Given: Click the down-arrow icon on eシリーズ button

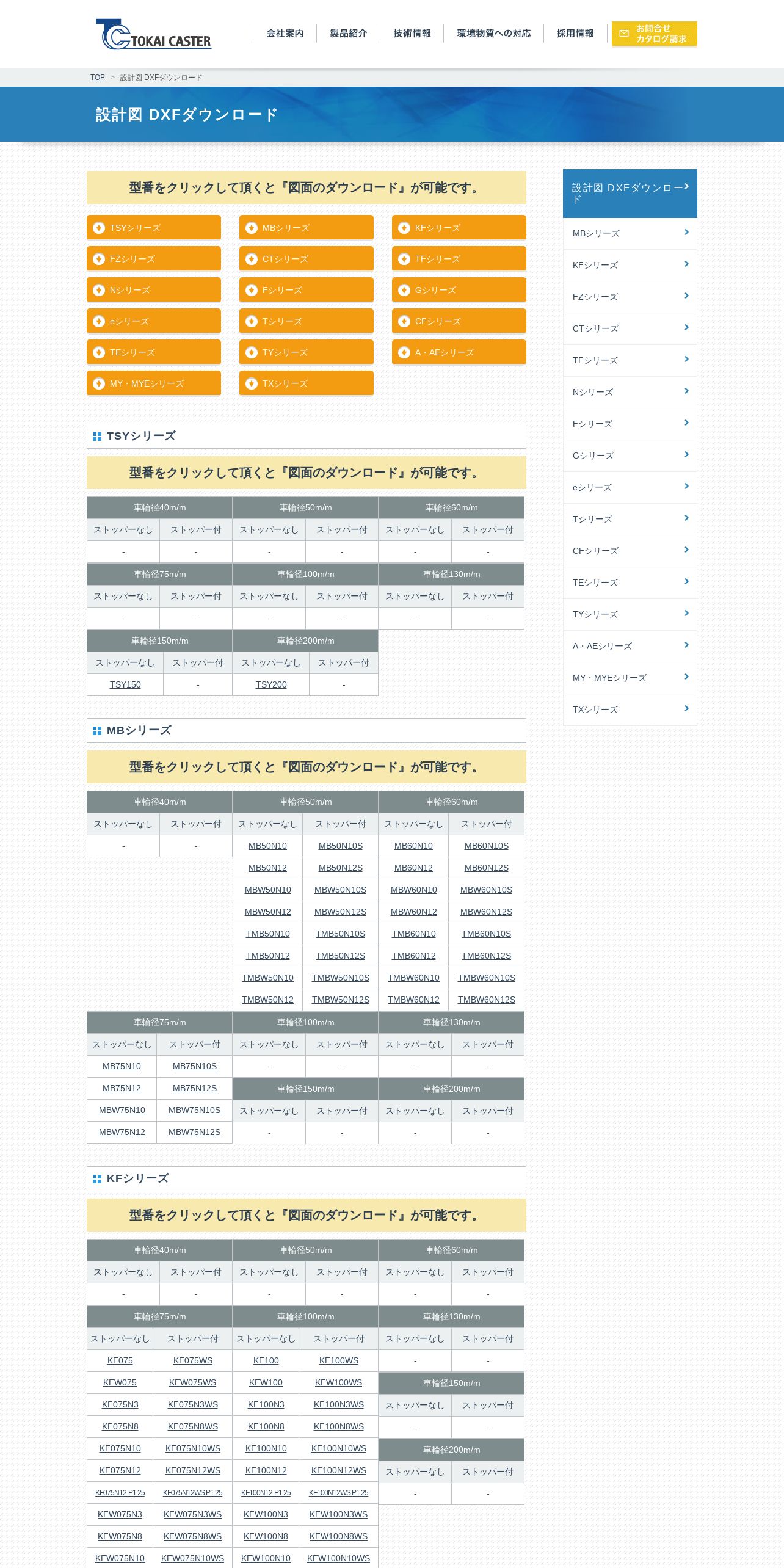Looking at the screenshot, I should pyautogui.click(x=99, y=321).
